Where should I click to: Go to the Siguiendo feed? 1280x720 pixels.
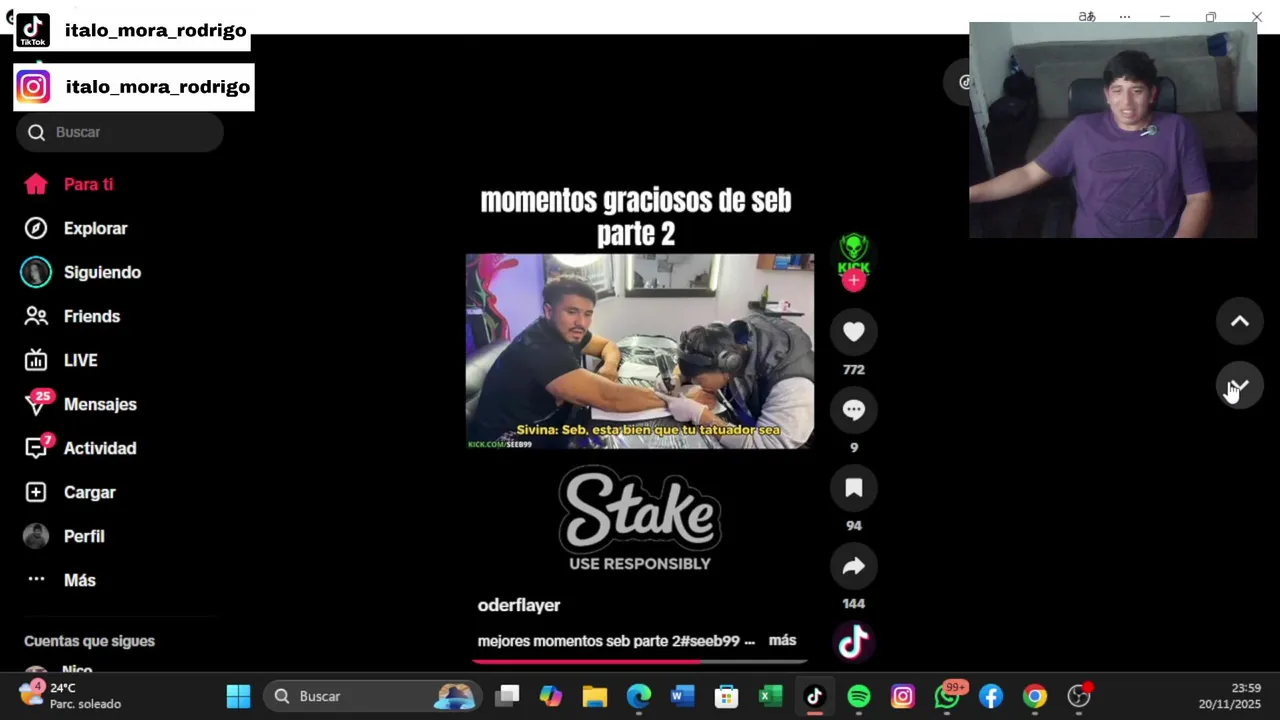click(82, 272)
